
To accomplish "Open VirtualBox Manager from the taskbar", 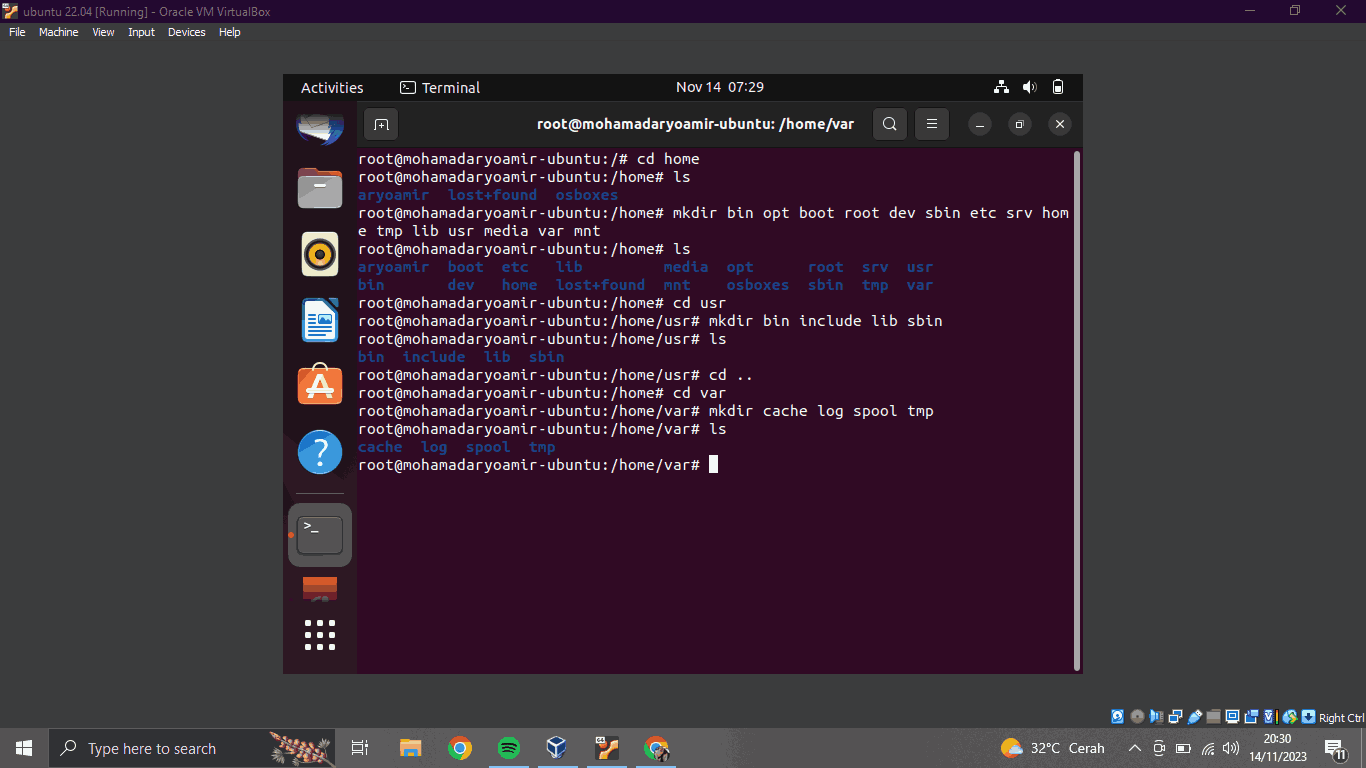I will click(557, 748).
